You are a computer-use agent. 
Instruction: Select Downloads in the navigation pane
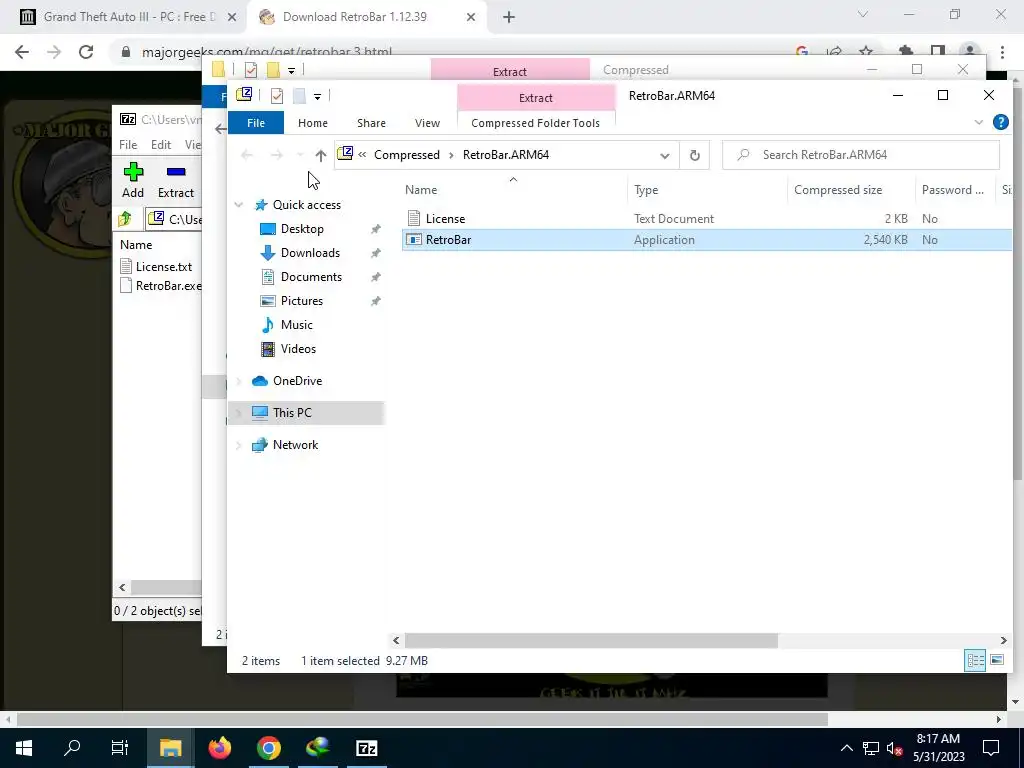coord(310,253)
